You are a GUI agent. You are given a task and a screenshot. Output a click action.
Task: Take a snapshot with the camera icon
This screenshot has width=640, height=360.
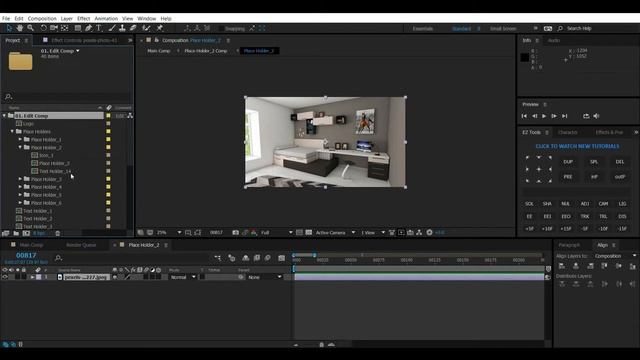[x=236, y=233]
